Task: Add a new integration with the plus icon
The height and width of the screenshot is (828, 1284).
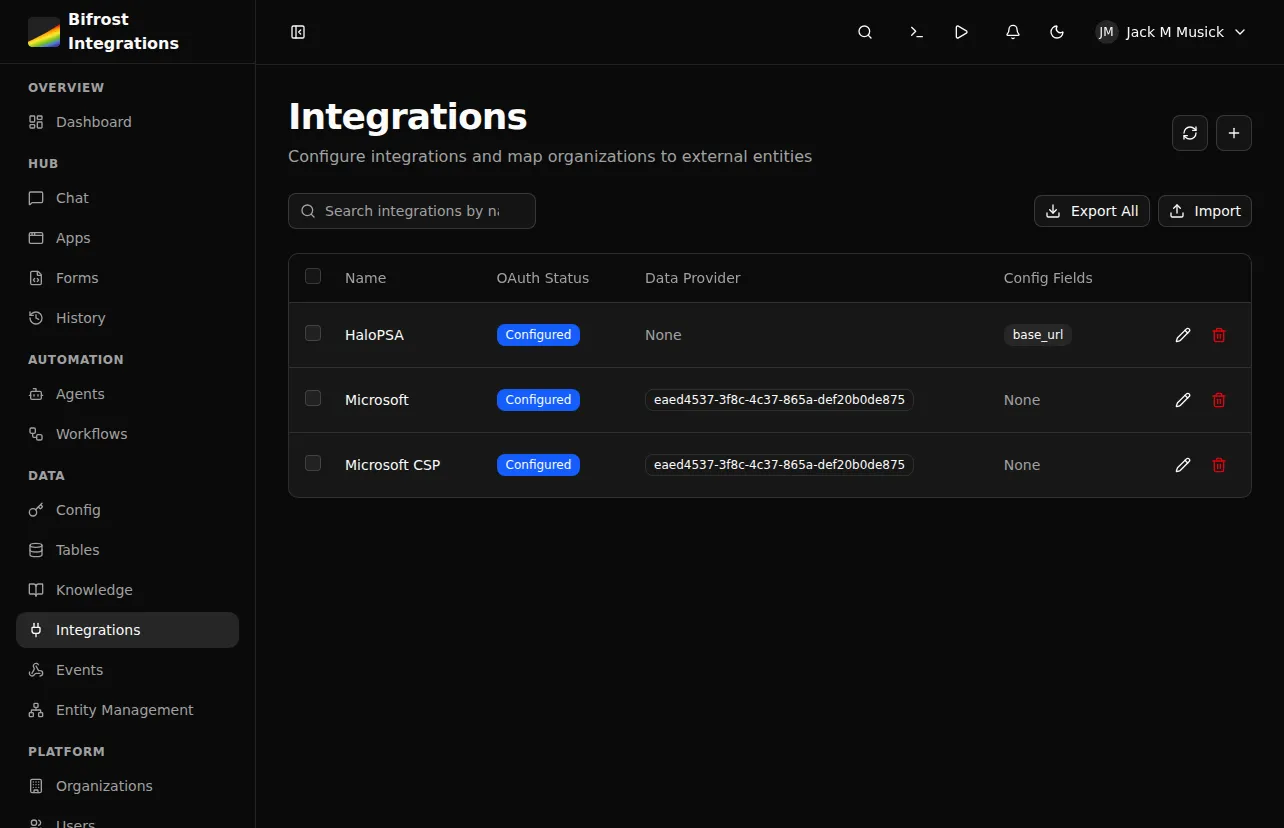Action: (x=1233, y=133)
